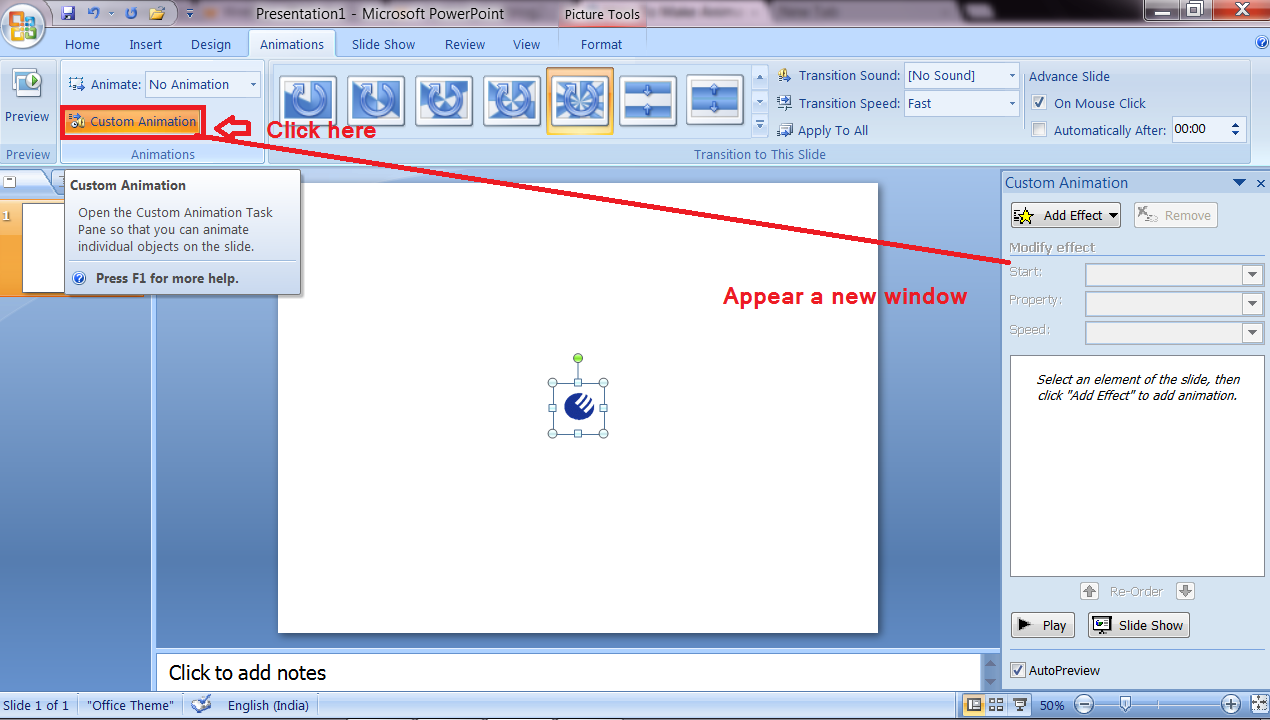Open the Picture Tools Format tab
1270x720 pixels.
coord(601,44)
